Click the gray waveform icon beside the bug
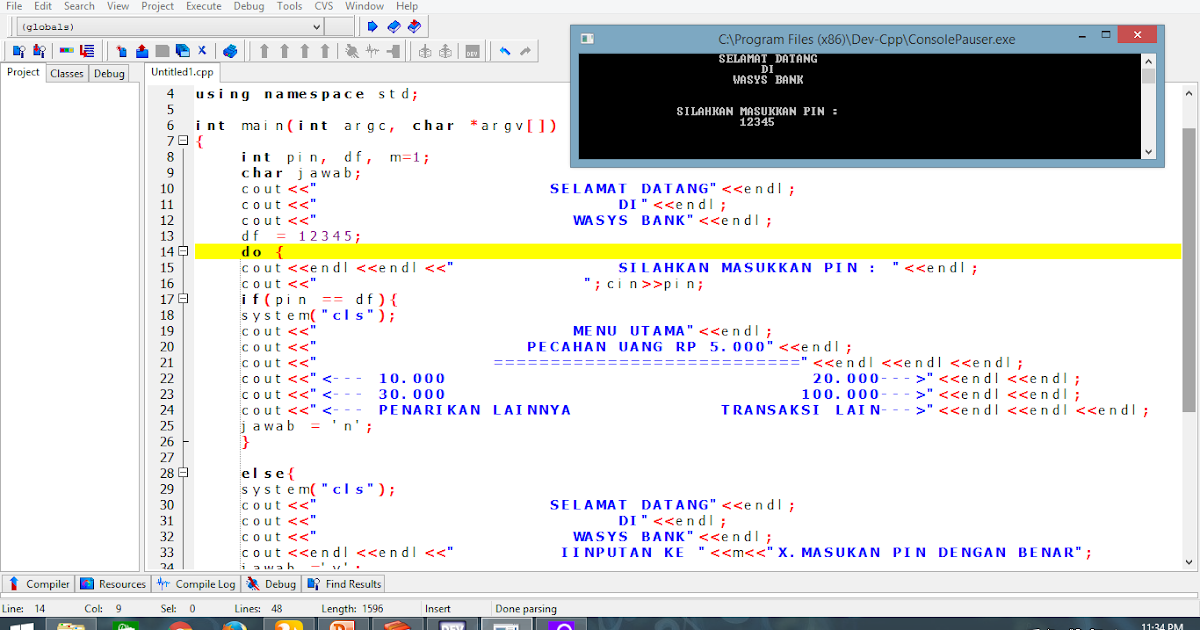 click(x=372, y=50)
